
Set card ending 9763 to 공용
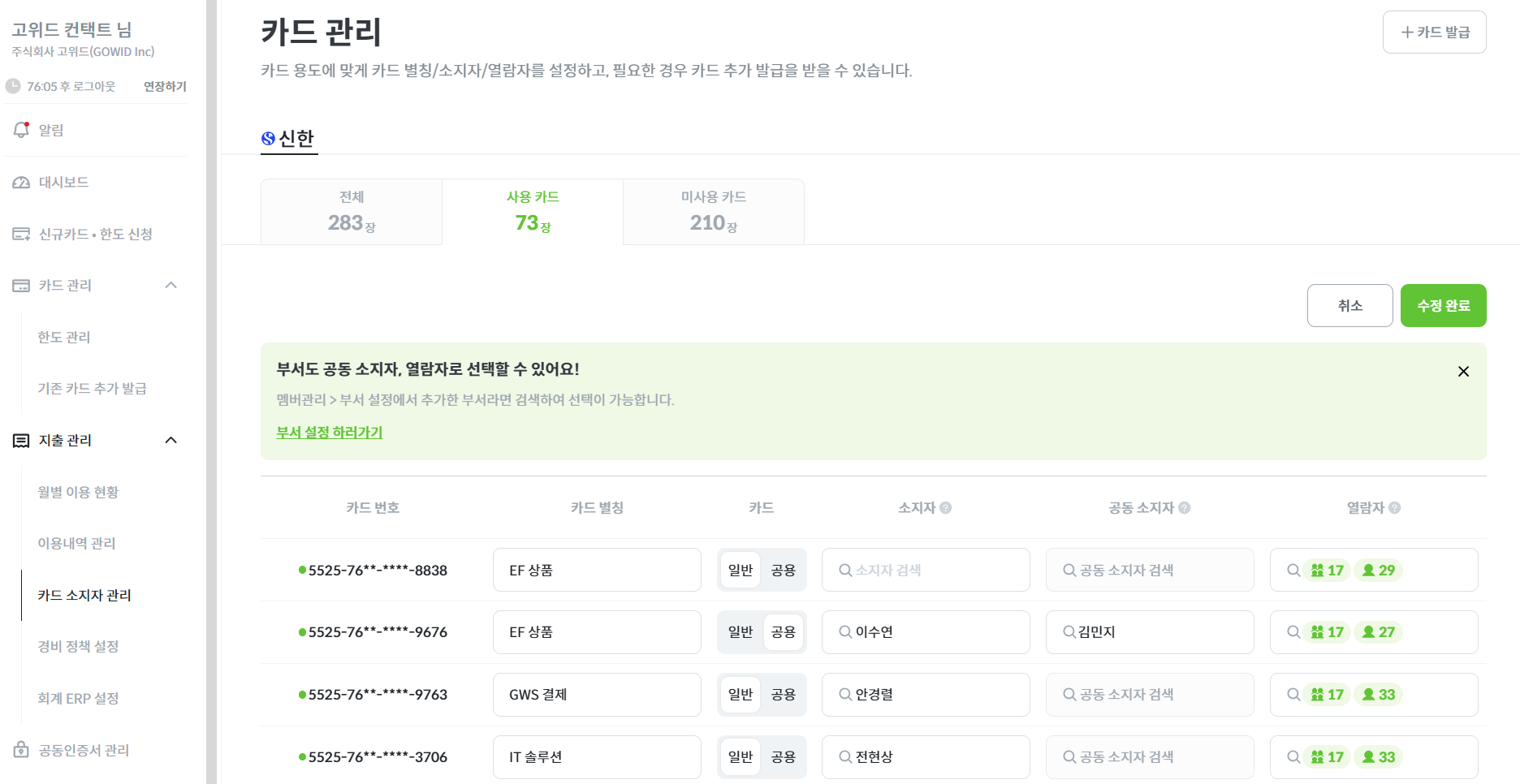pos(783,695)
